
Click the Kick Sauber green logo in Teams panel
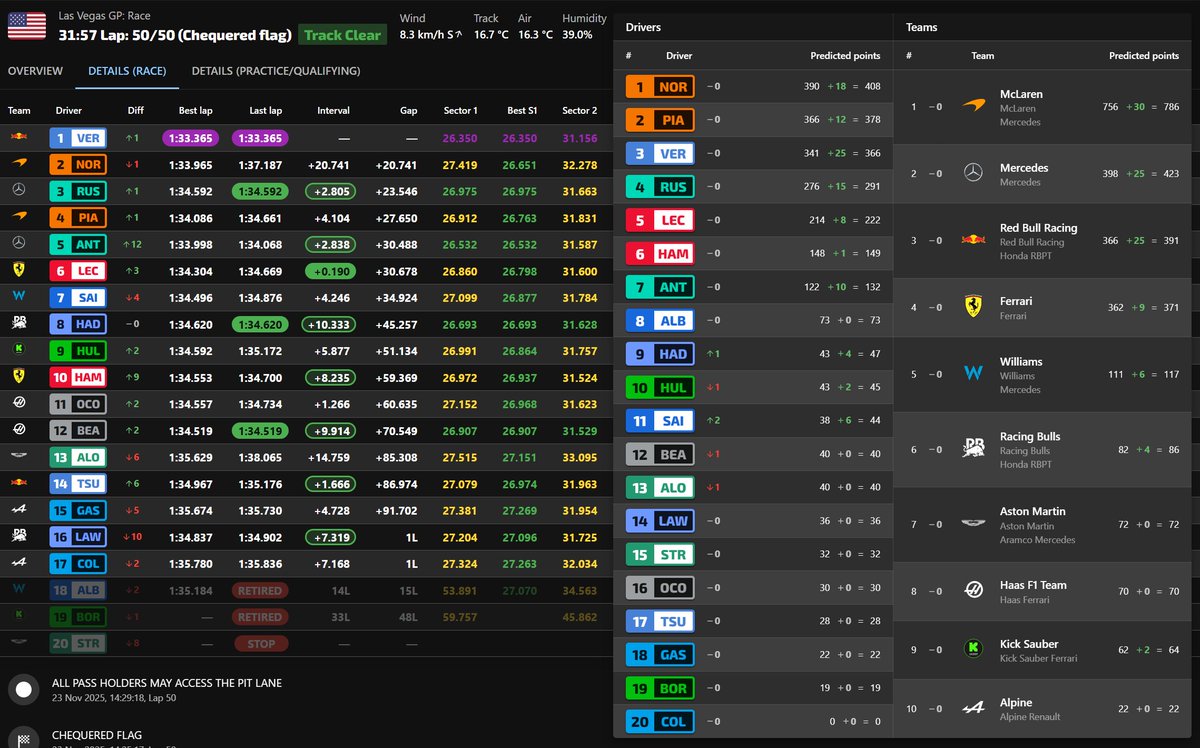click(973, 649)
